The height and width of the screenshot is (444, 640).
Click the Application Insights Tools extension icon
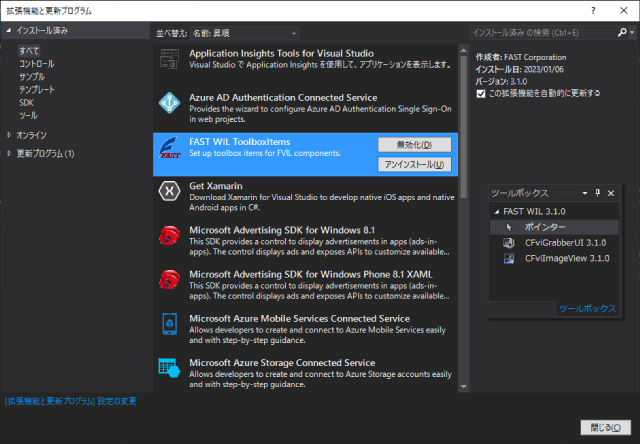[169, 59]
